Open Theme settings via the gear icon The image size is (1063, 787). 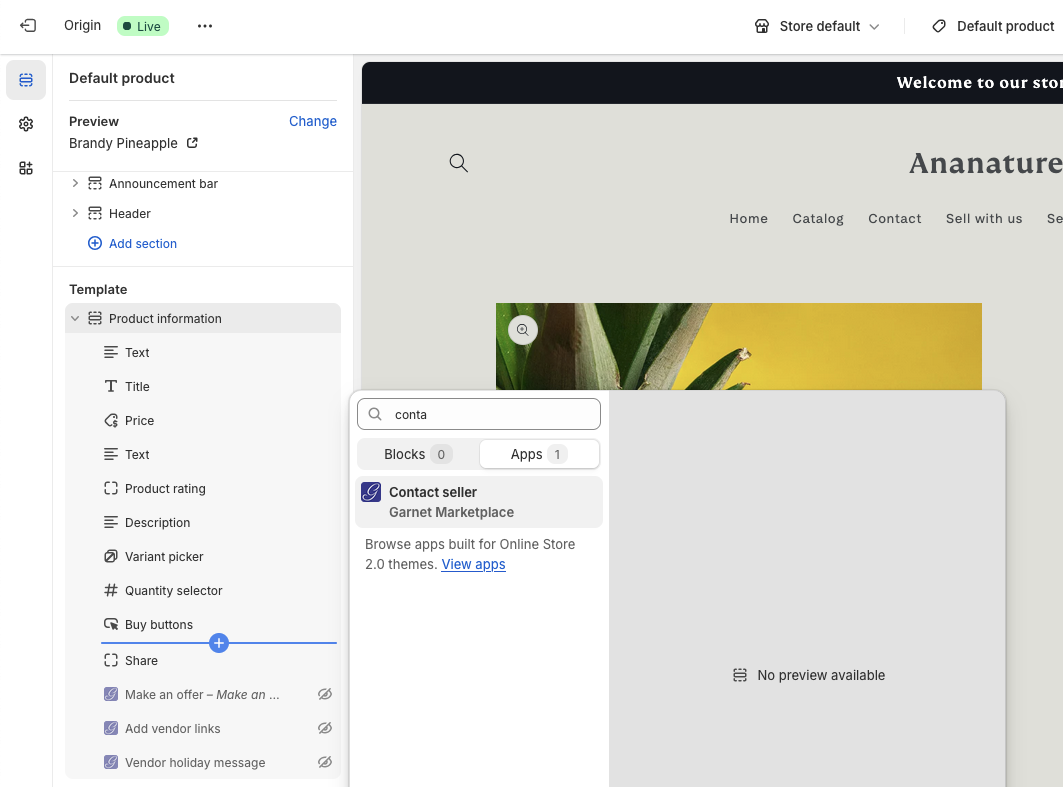[x=26, y=124]
